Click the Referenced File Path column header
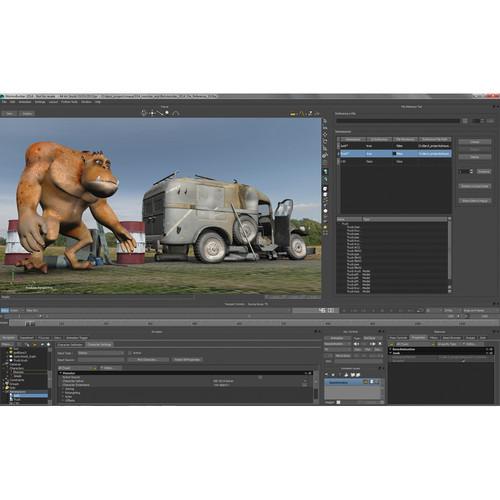The width and height of the screenshot is (500, 500). pyautogui.click(x=435, y=139)
